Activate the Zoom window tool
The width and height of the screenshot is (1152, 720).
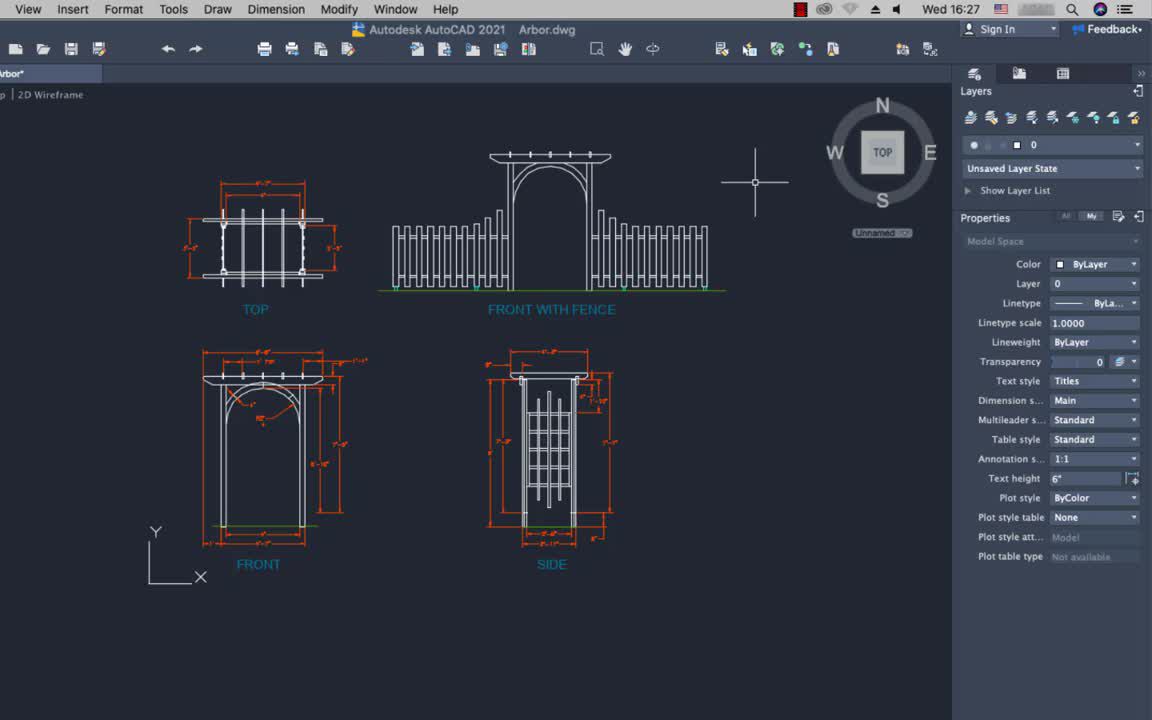point(597,49)
